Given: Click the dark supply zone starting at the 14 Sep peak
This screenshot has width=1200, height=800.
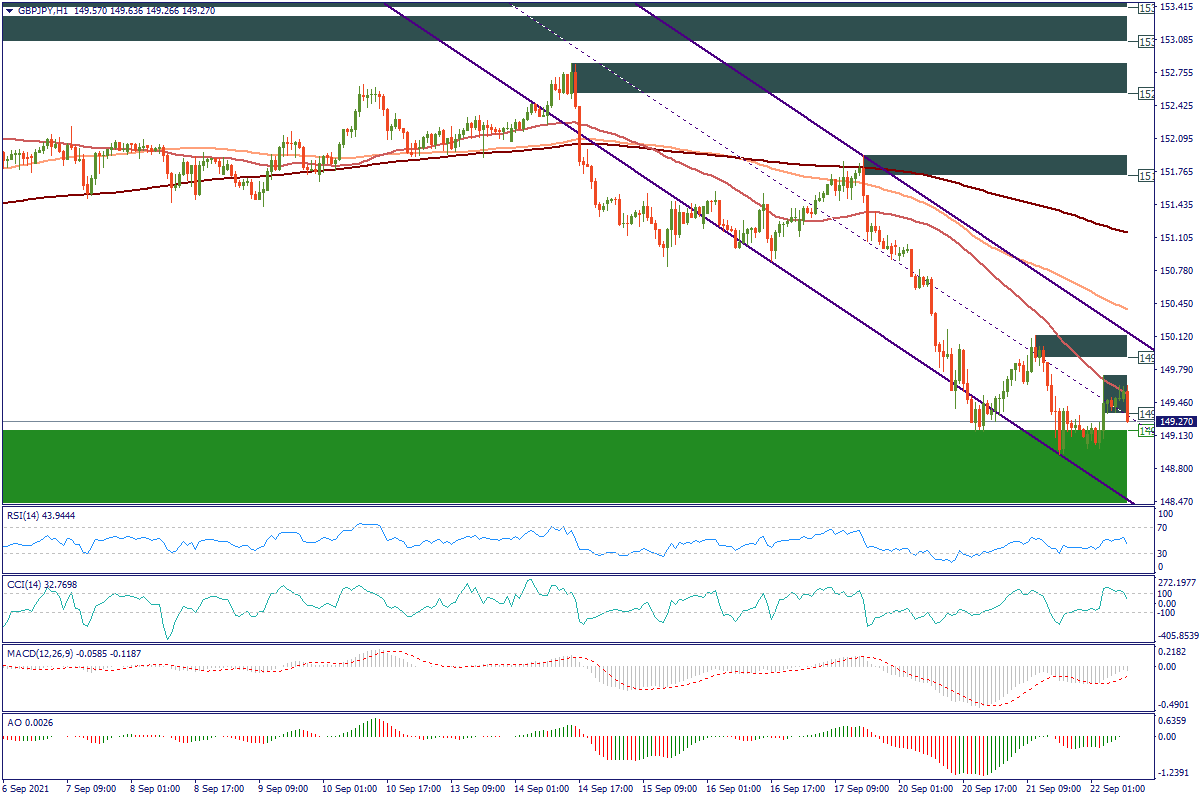Looking at the screenshot, I should (848, 78).
